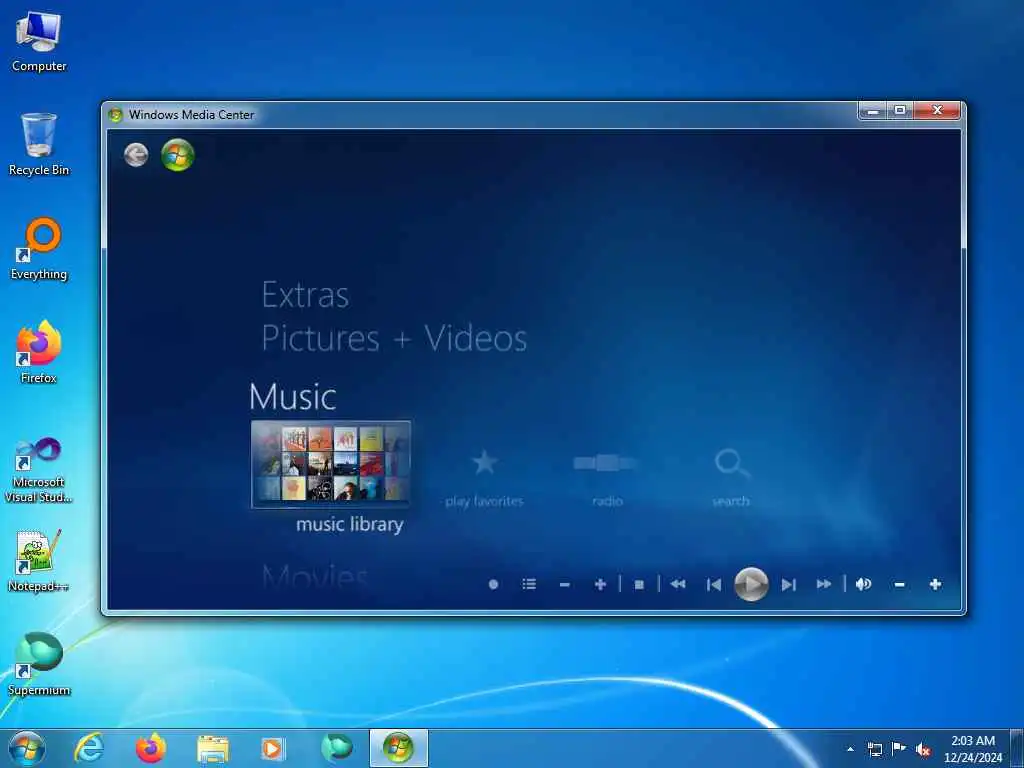Select Pictures + Videos menu strip
This screenshot has height=768, width=1024.
point(394,338)
